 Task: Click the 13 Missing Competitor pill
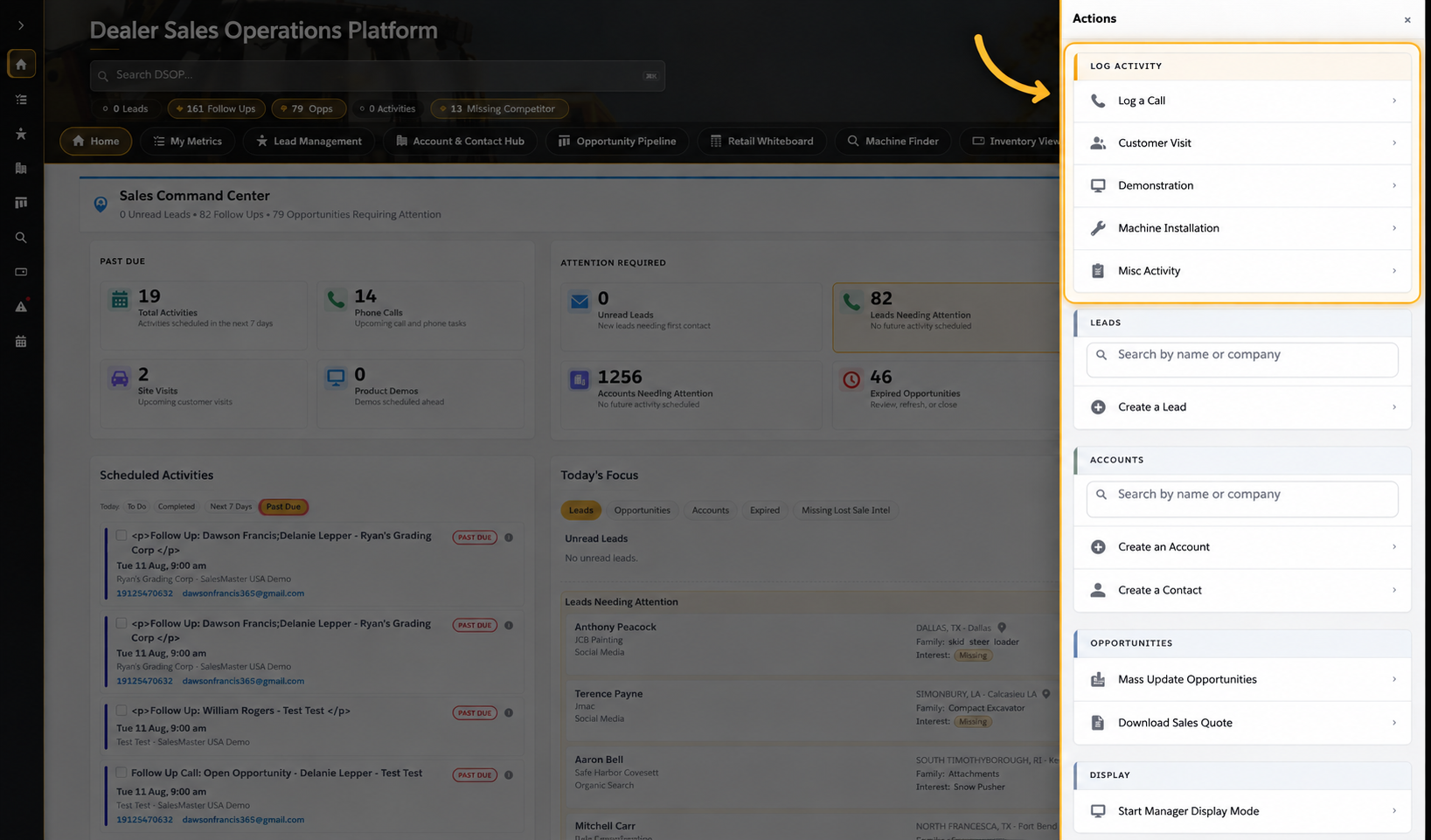pos(499,108)
